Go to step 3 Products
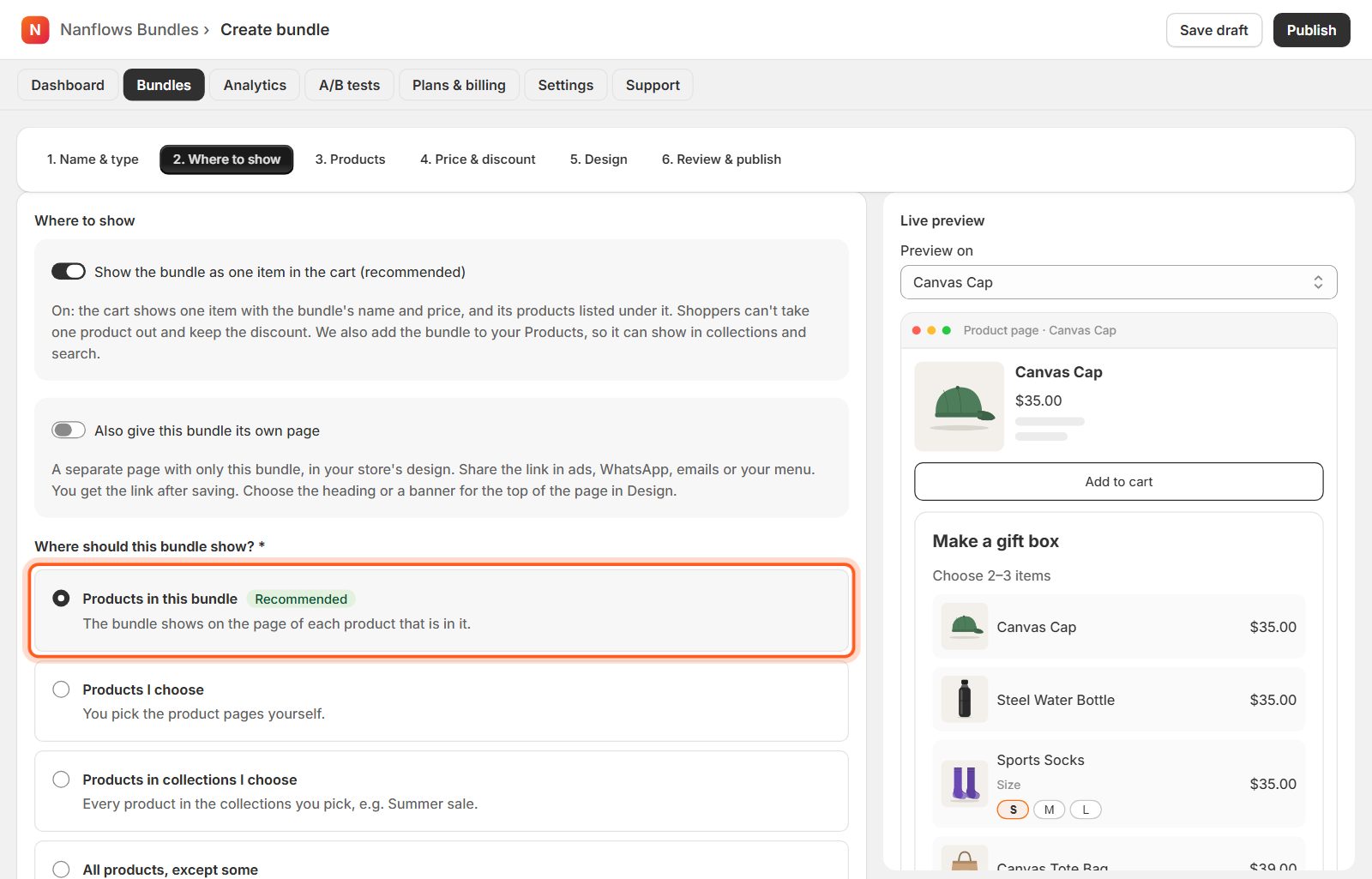The image size is (1372, 879). (x=350, y=160)
